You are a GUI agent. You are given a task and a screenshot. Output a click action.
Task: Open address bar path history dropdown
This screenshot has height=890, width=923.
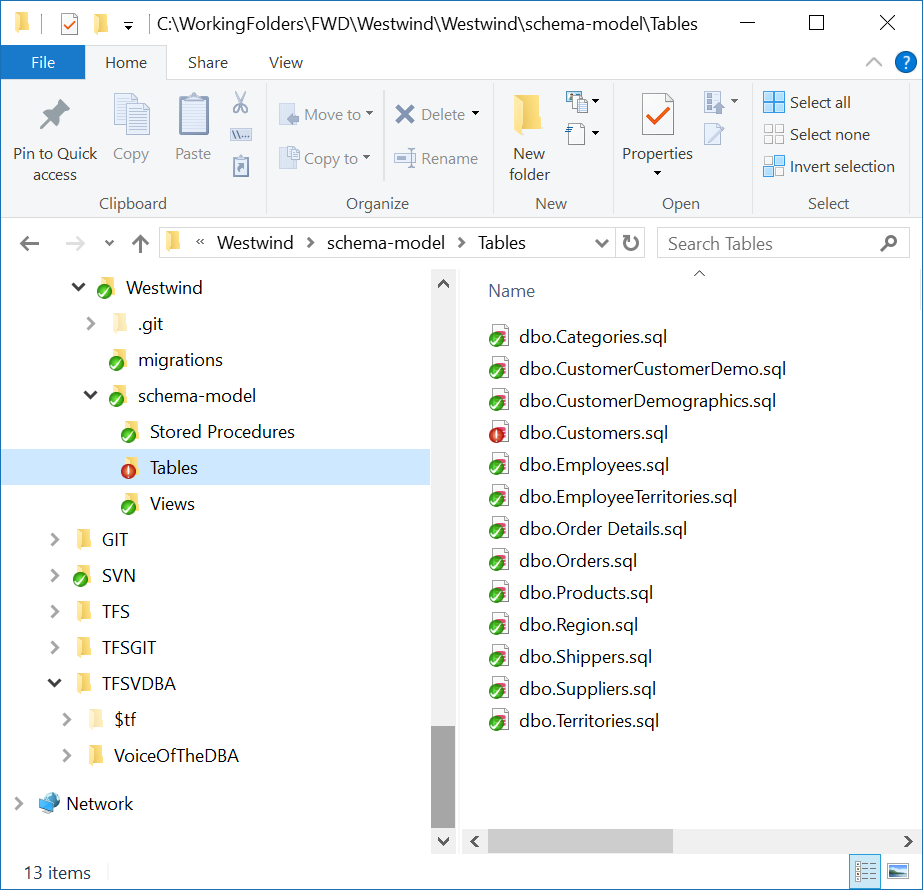602,243
